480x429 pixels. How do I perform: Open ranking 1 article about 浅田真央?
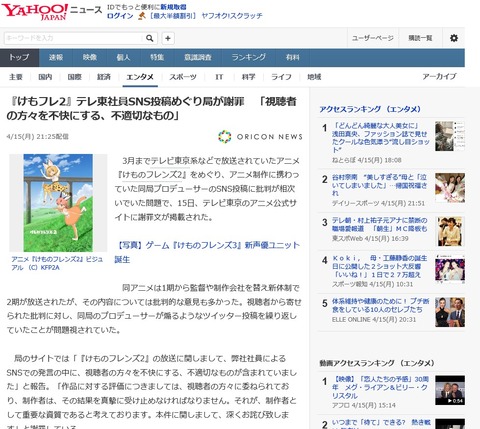coord(380,138)
